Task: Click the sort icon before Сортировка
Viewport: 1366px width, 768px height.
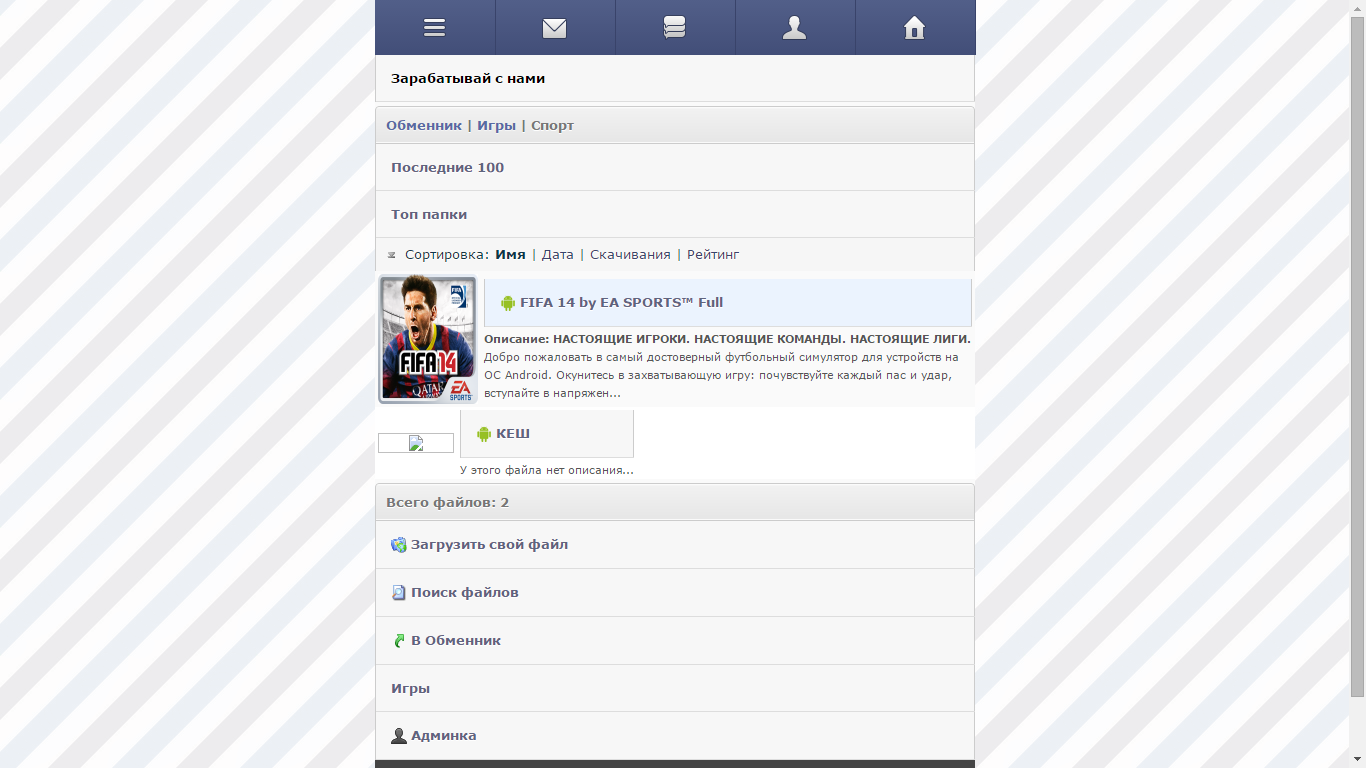Action: (x=392, y=255)
